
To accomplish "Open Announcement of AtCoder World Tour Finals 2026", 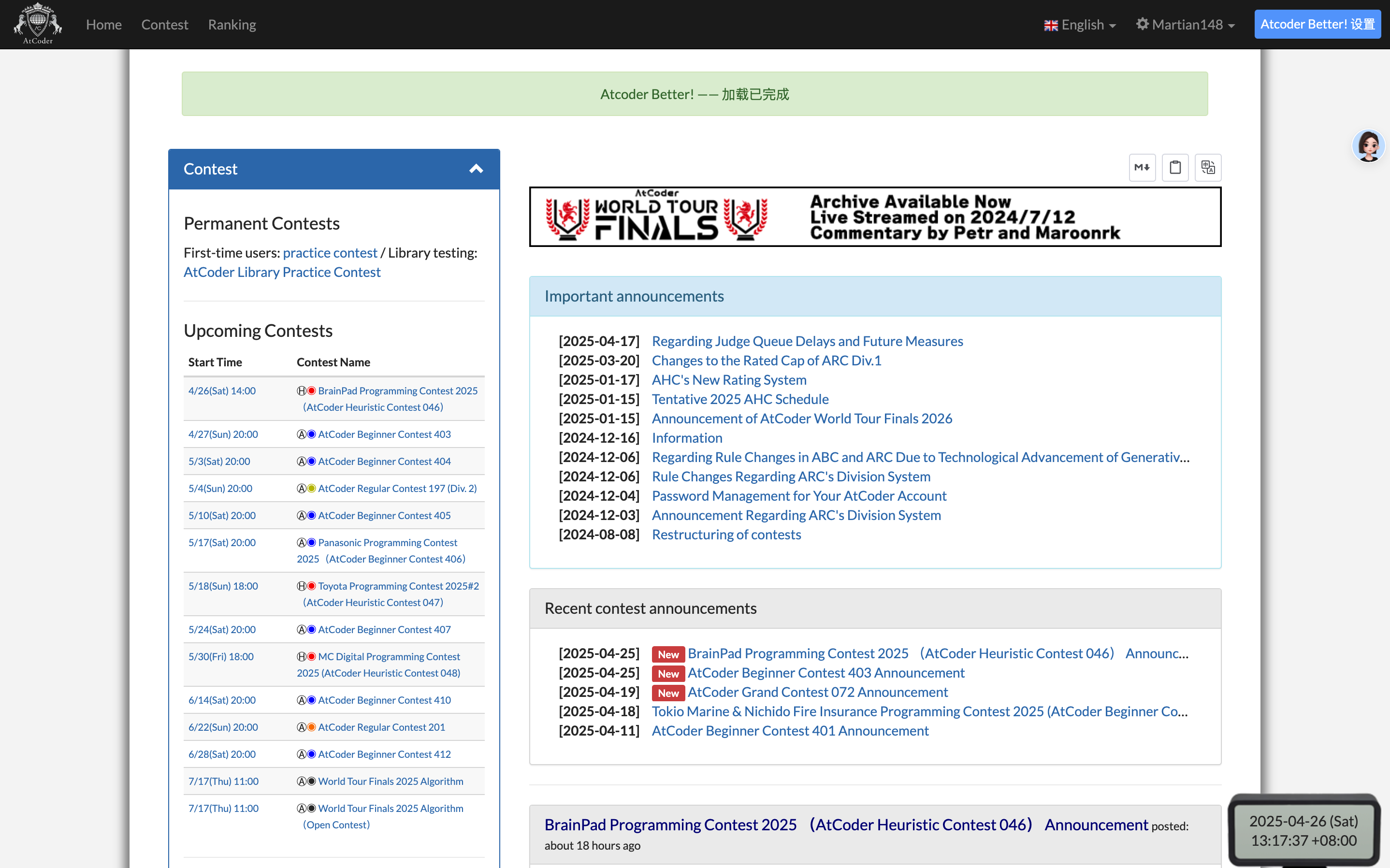I will pos(802,418).
